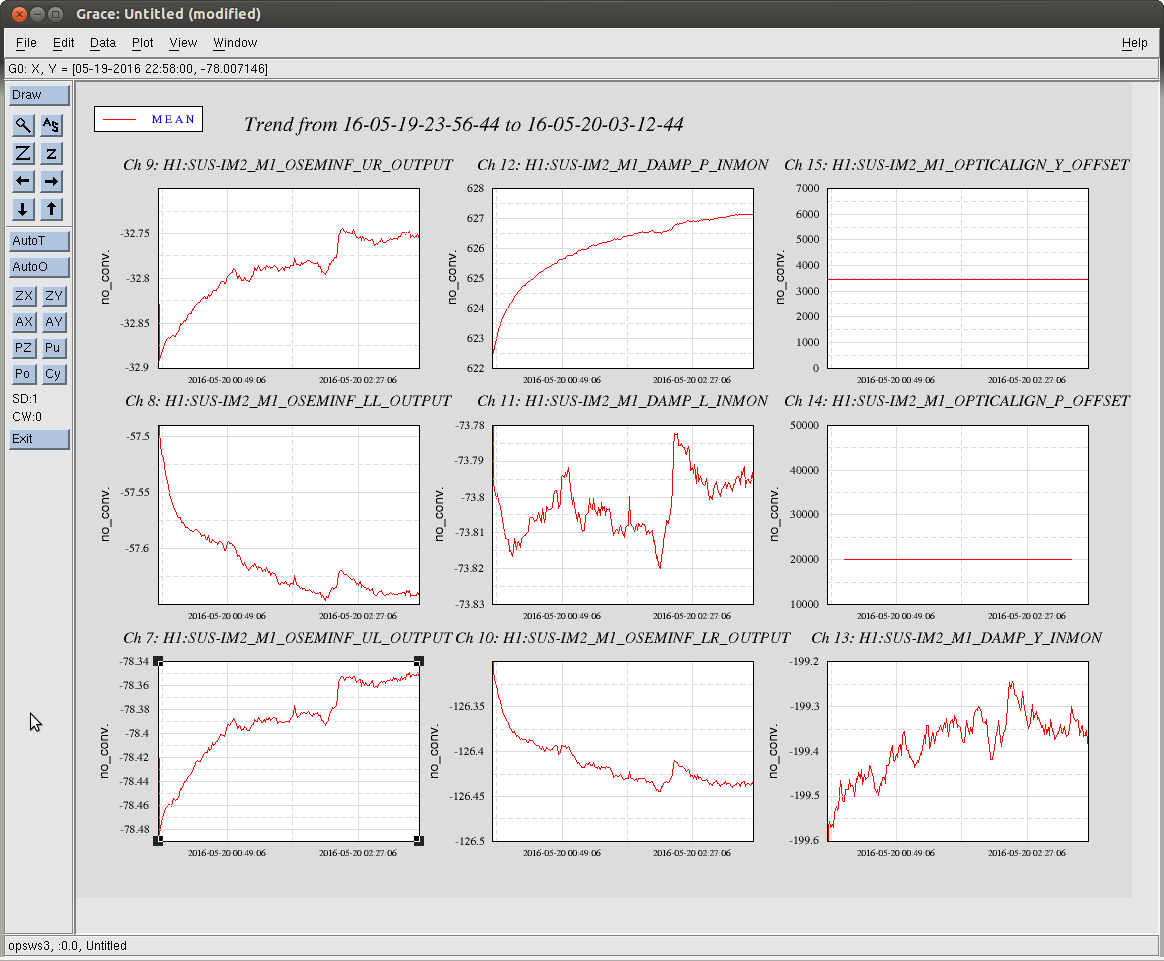
Task: Click the Cy cycle button
Action: pos(53,373)
